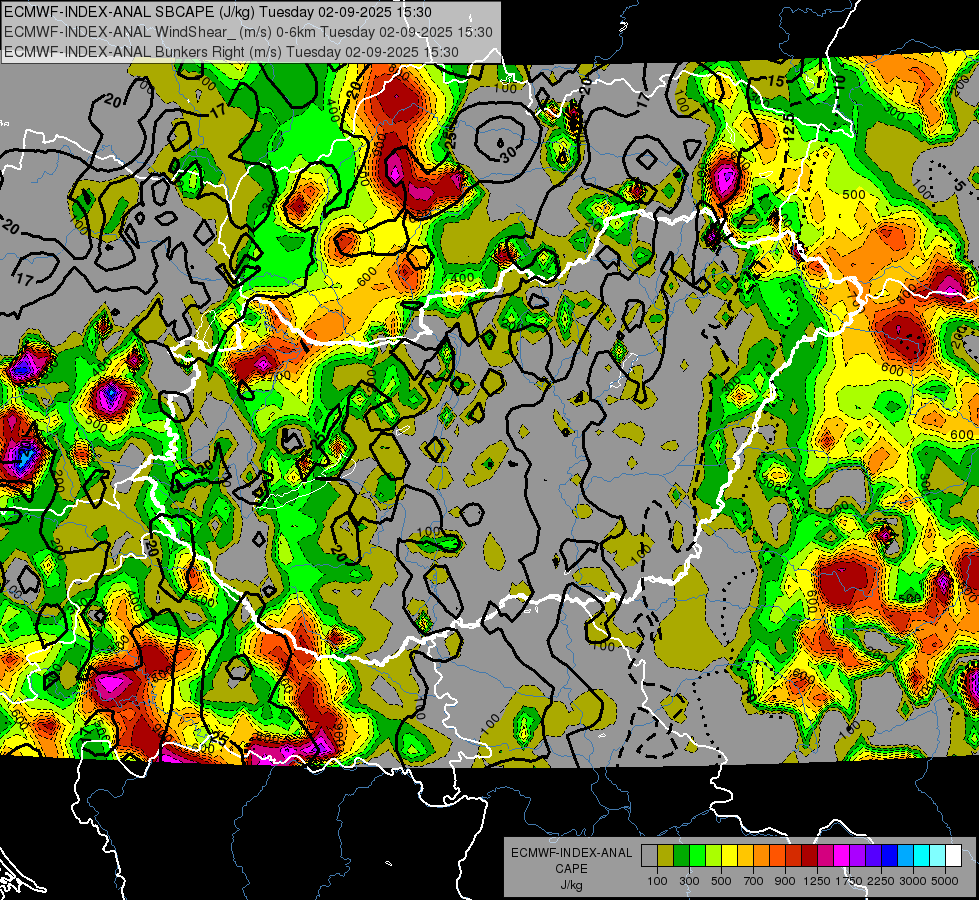Click the 700 tick label in legend
Screen dimensions: 979x900
pyautogui.click(x=754, y=881)
